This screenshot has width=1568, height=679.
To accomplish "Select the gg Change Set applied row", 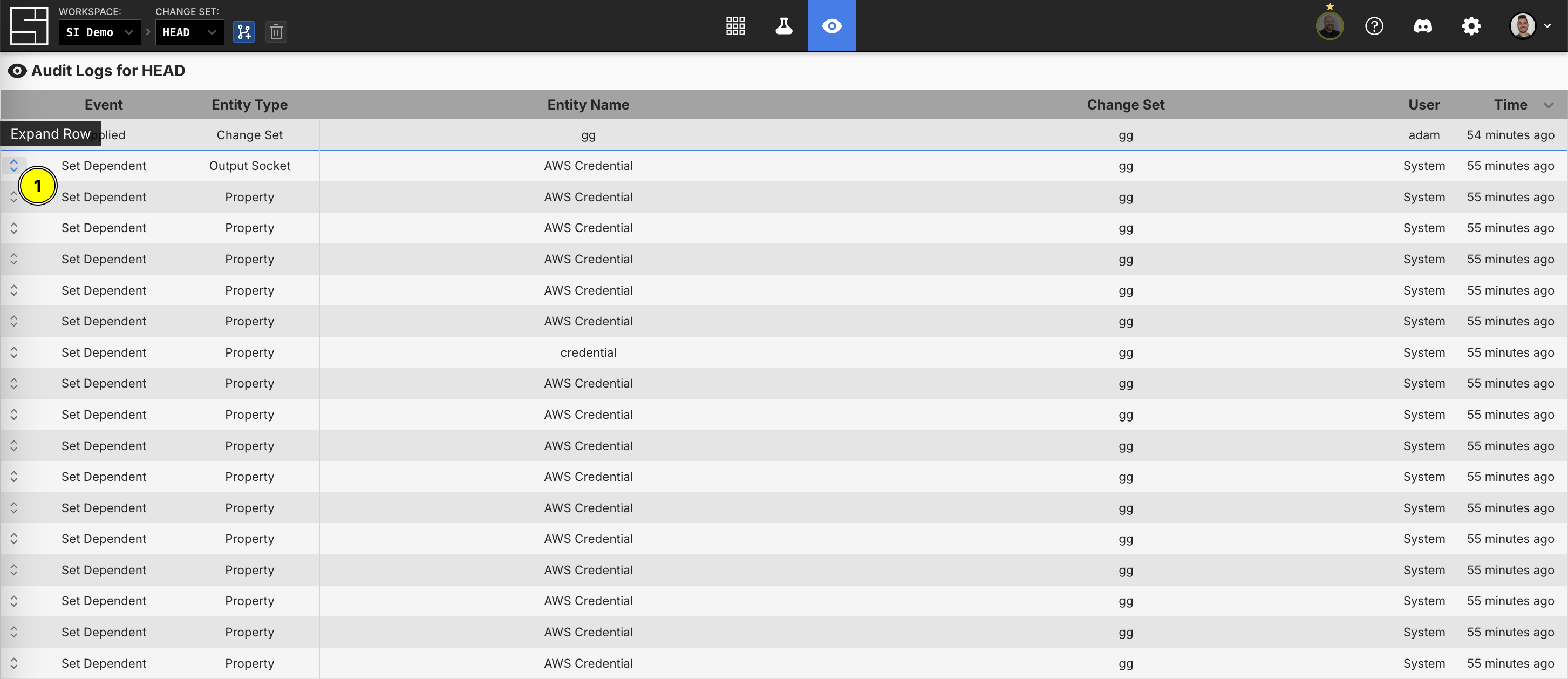I will (588, 135).
